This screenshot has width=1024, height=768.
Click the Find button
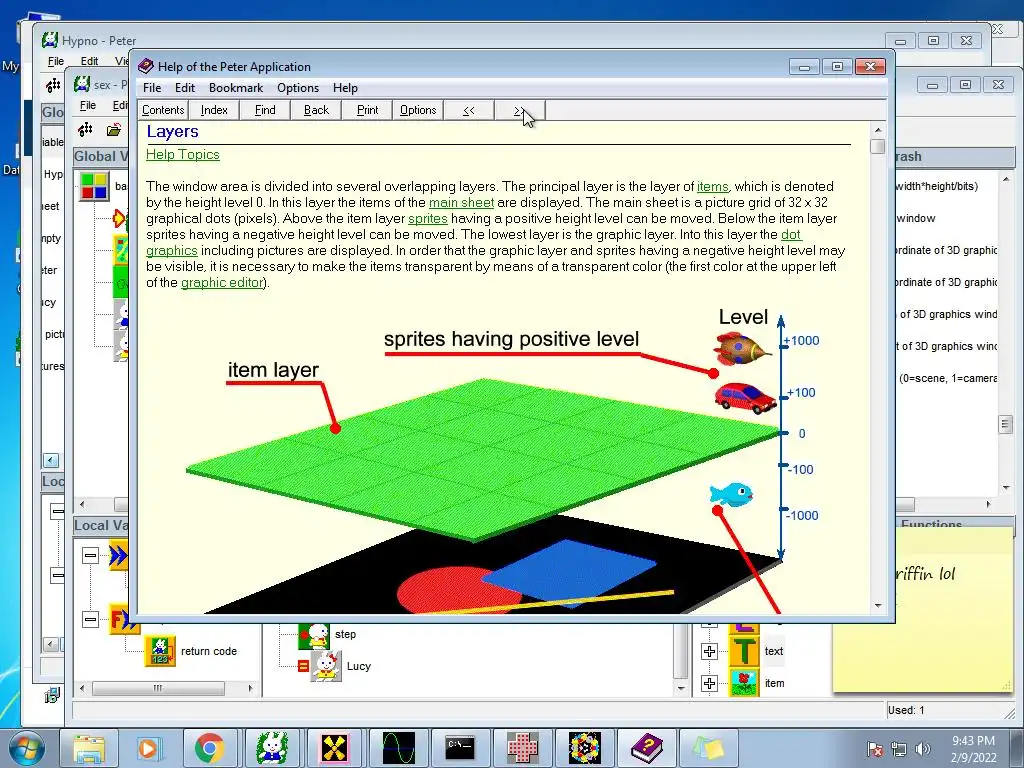(265, 110)
